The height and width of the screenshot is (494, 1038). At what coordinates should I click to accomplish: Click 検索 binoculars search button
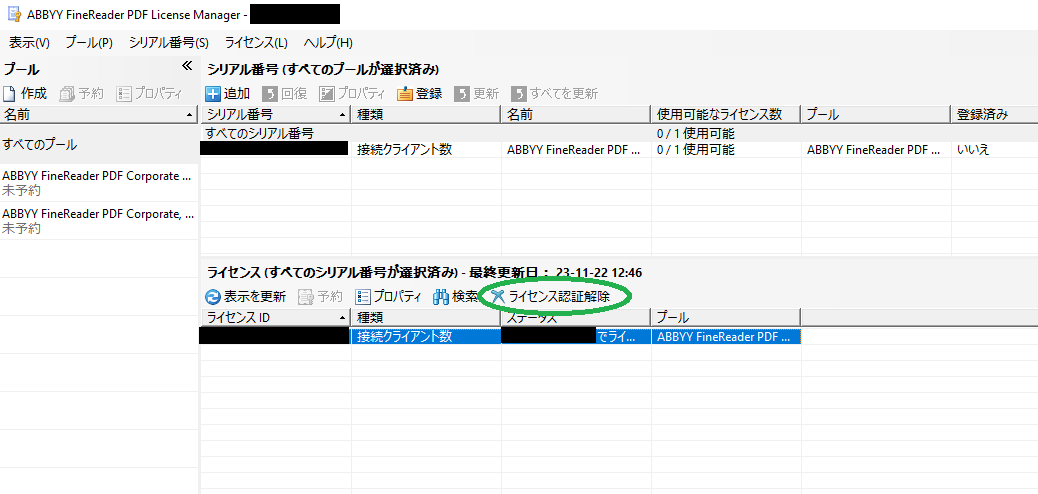pos(455,297)
